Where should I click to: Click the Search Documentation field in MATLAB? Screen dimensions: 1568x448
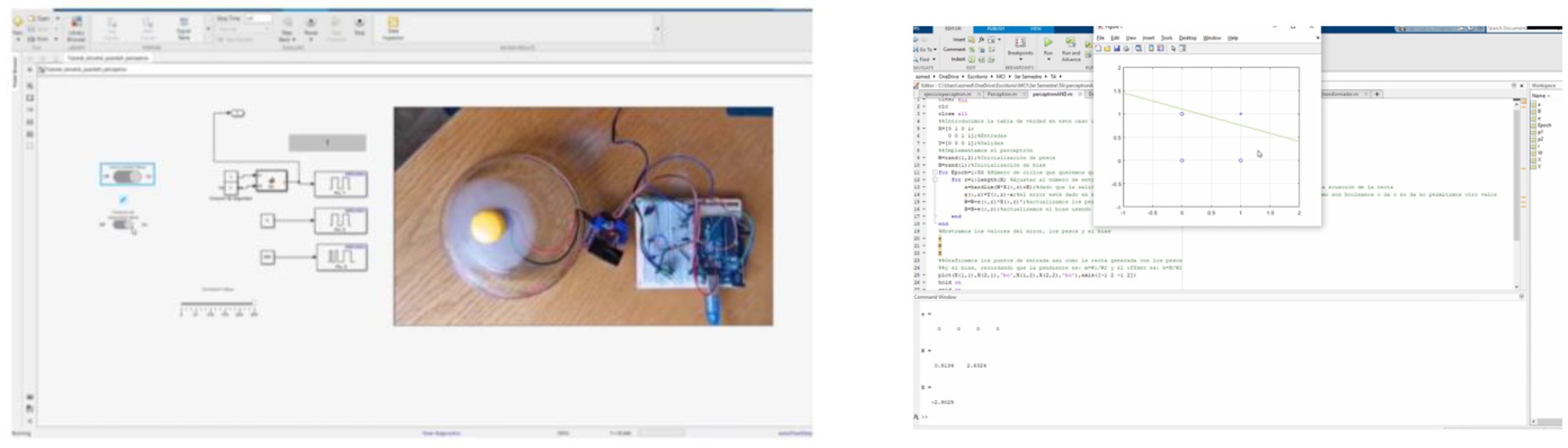pyautogui.click(x=1523, y=28)
